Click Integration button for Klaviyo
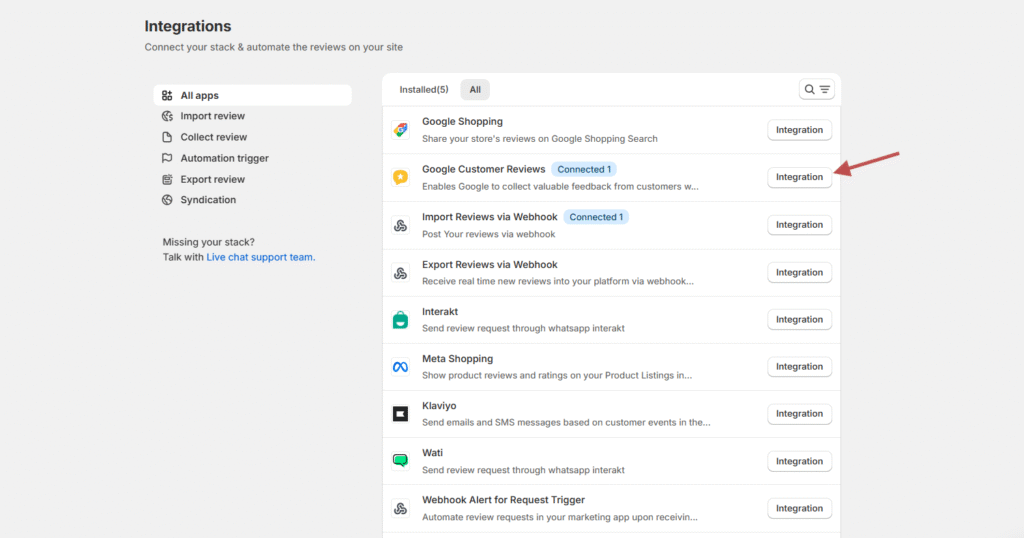 [799, 414]
